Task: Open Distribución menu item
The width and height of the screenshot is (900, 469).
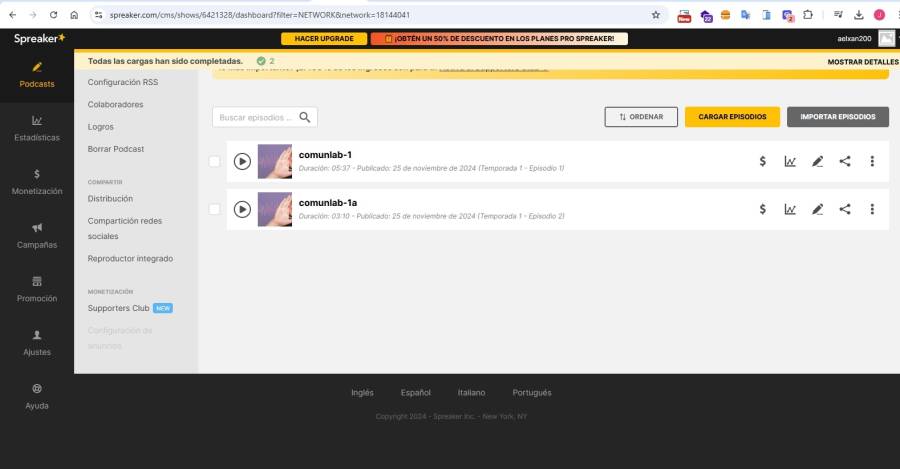Action: click(110, 199)
